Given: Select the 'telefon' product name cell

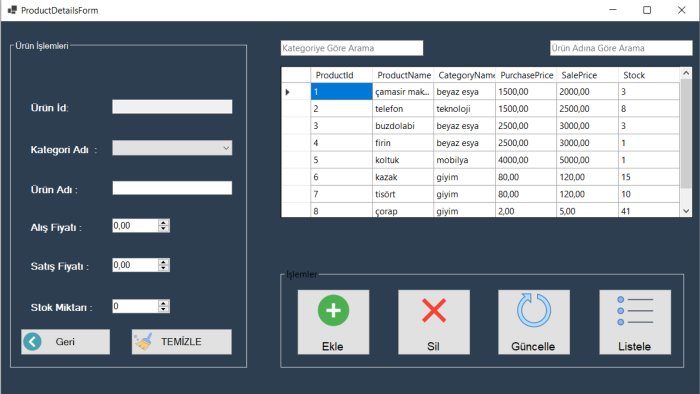Looking at the screenshot, I should tap(403, 109).
